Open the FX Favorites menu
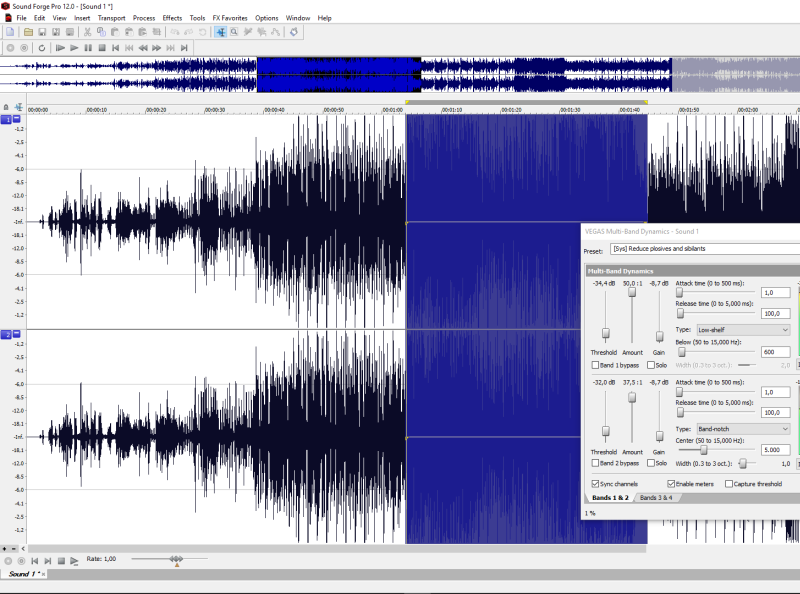 [x=230, y=18]
